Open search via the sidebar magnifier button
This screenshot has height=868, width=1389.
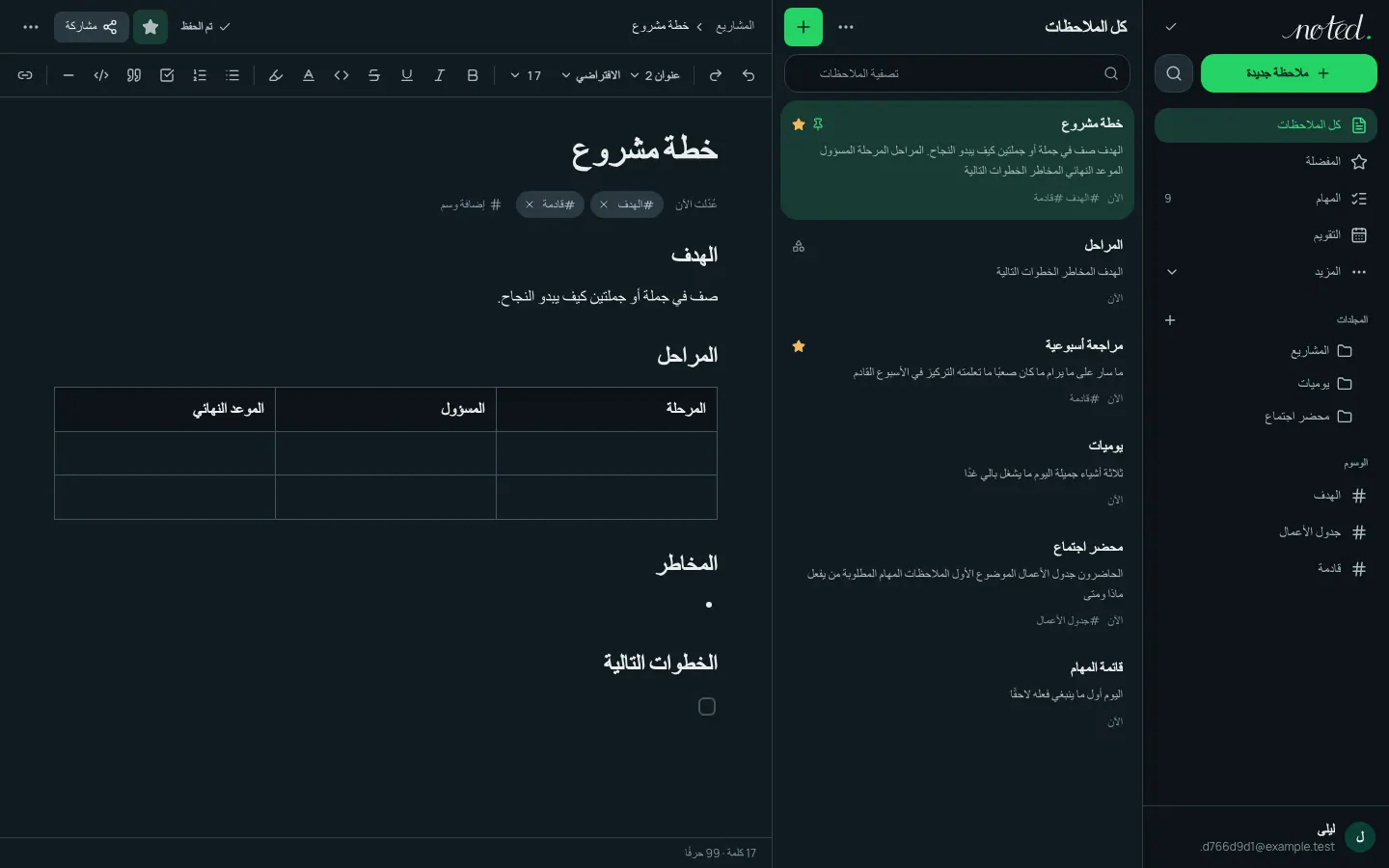(1174, 73)
